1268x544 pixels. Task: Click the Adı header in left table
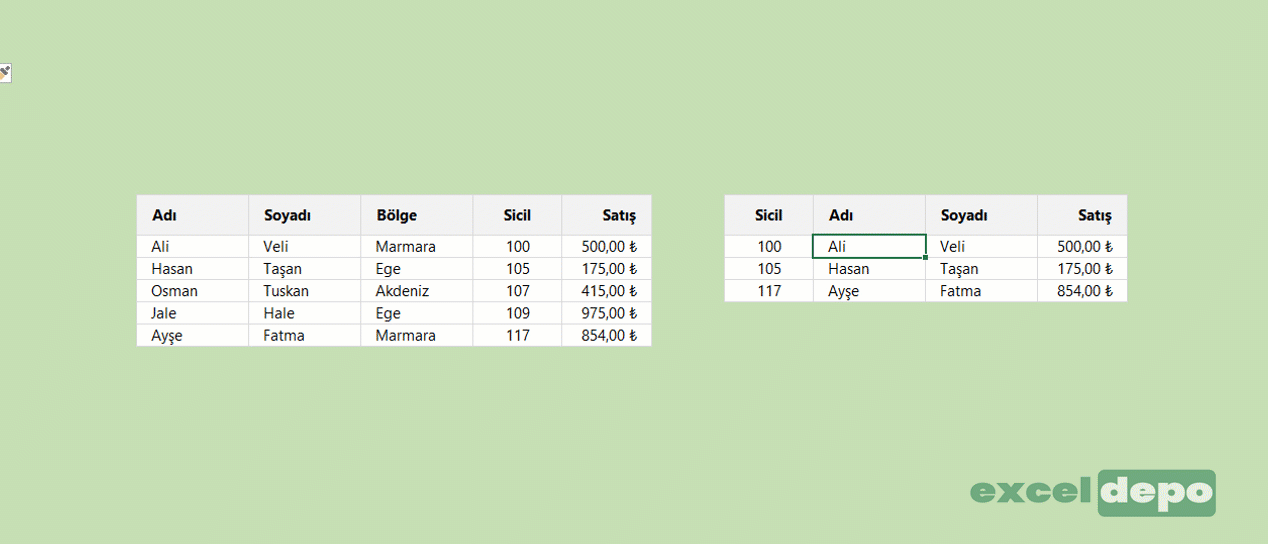point(192,215)
